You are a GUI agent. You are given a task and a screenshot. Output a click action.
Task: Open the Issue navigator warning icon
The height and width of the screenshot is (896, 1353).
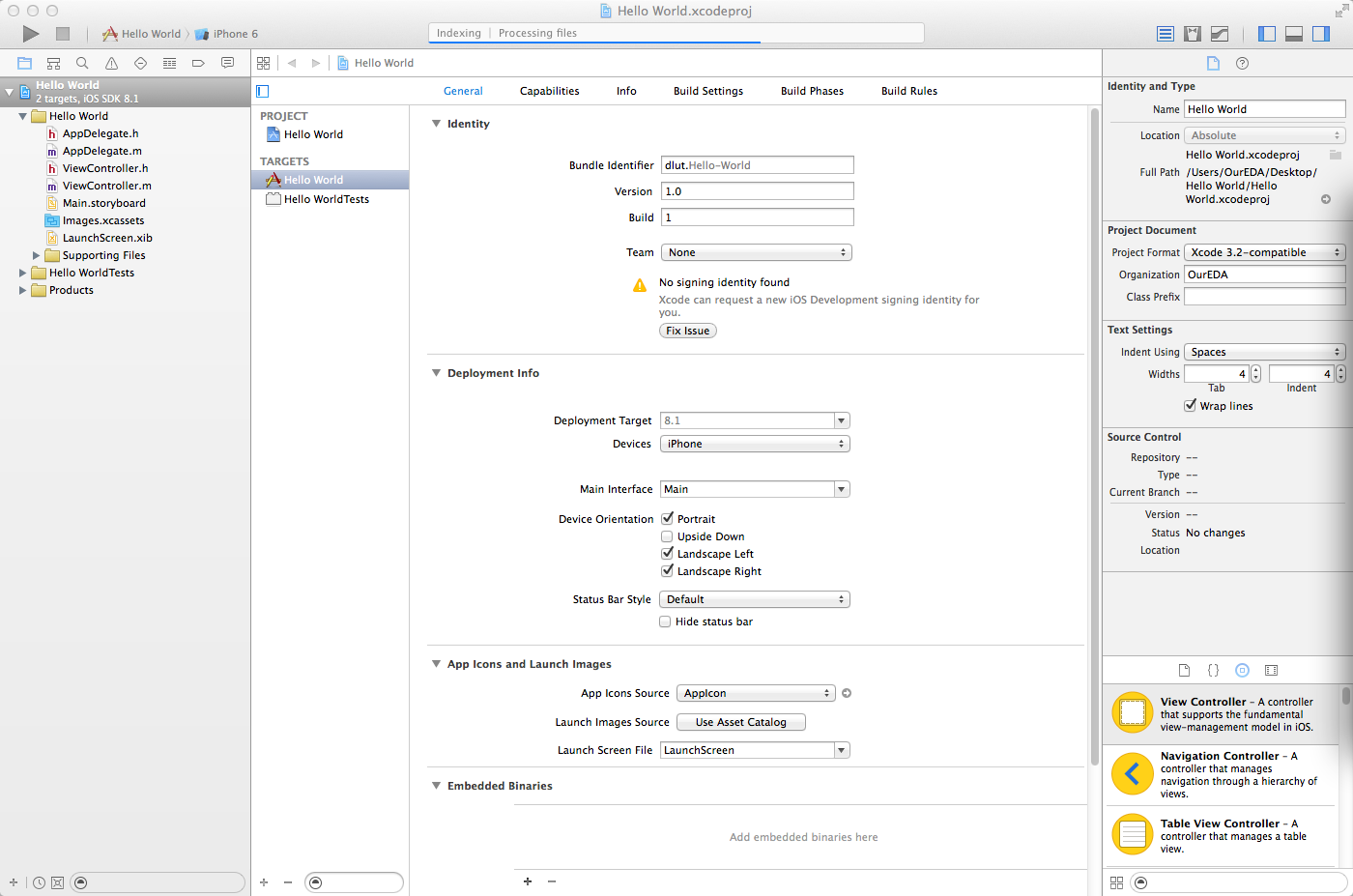(x=111, y=63)
